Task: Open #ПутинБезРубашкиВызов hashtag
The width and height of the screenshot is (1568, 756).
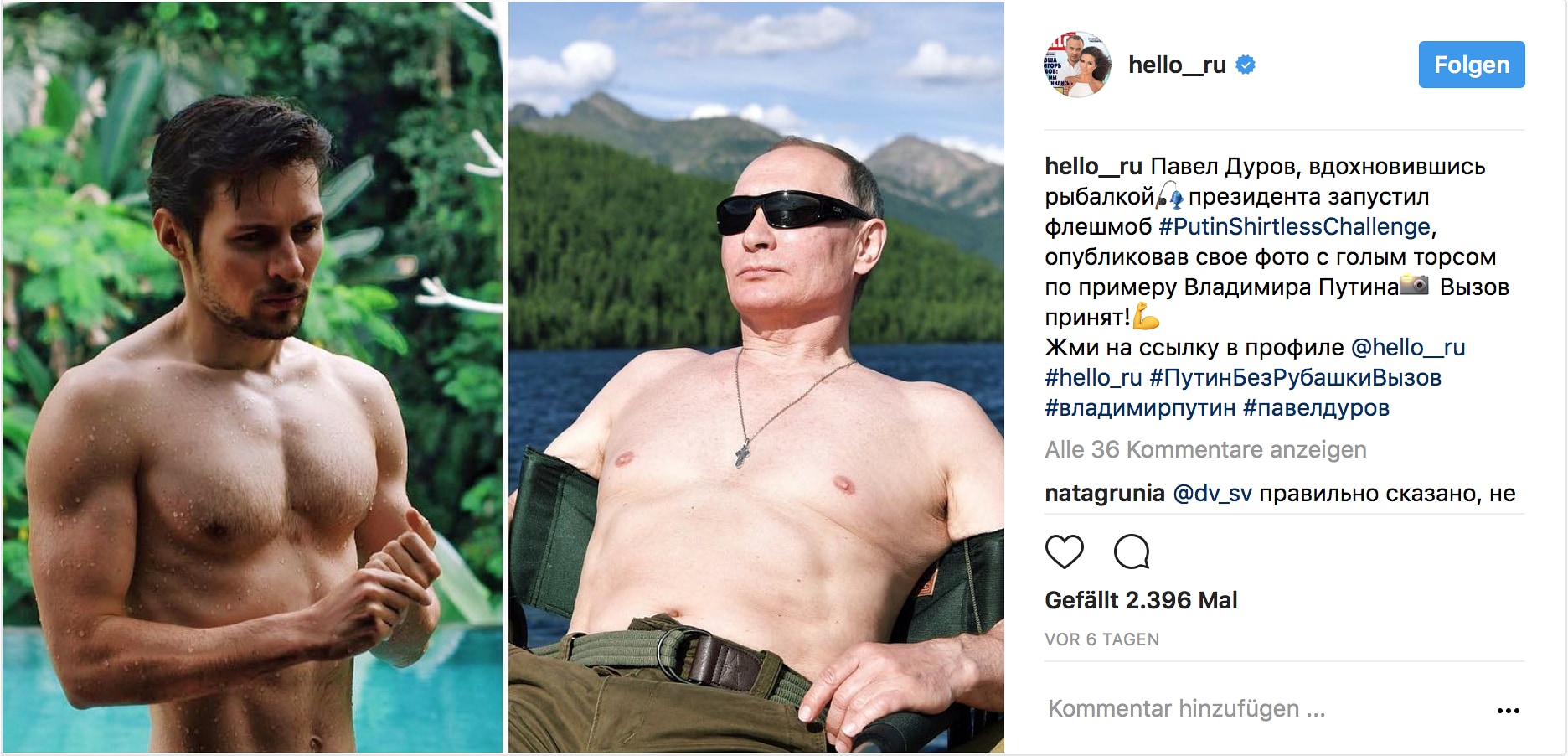Action: (x=1295, y=378)
